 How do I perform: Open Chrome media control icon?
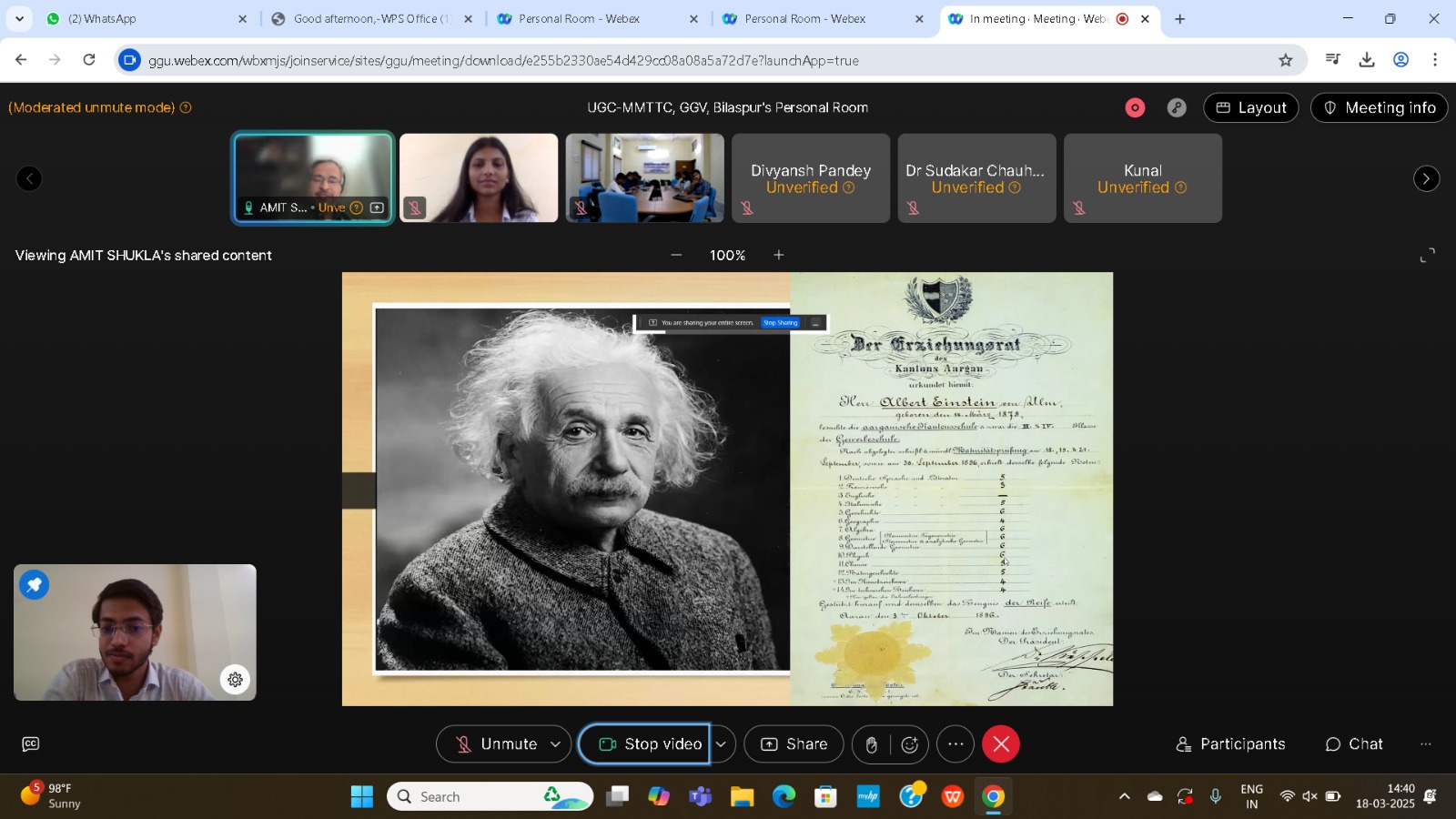point(1333,60)
